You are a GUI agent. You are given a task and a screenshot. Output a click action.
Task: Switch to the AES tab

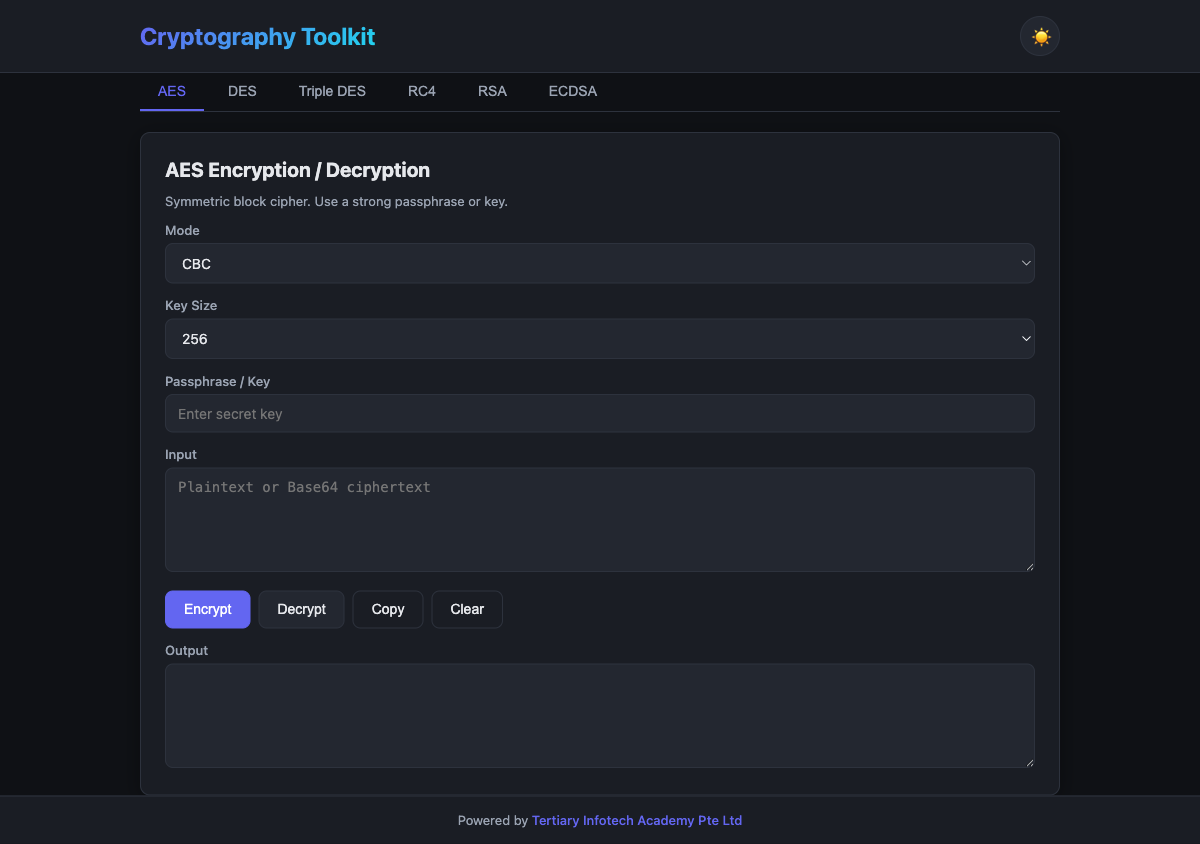pyautogui.click(x=172, y=91)
